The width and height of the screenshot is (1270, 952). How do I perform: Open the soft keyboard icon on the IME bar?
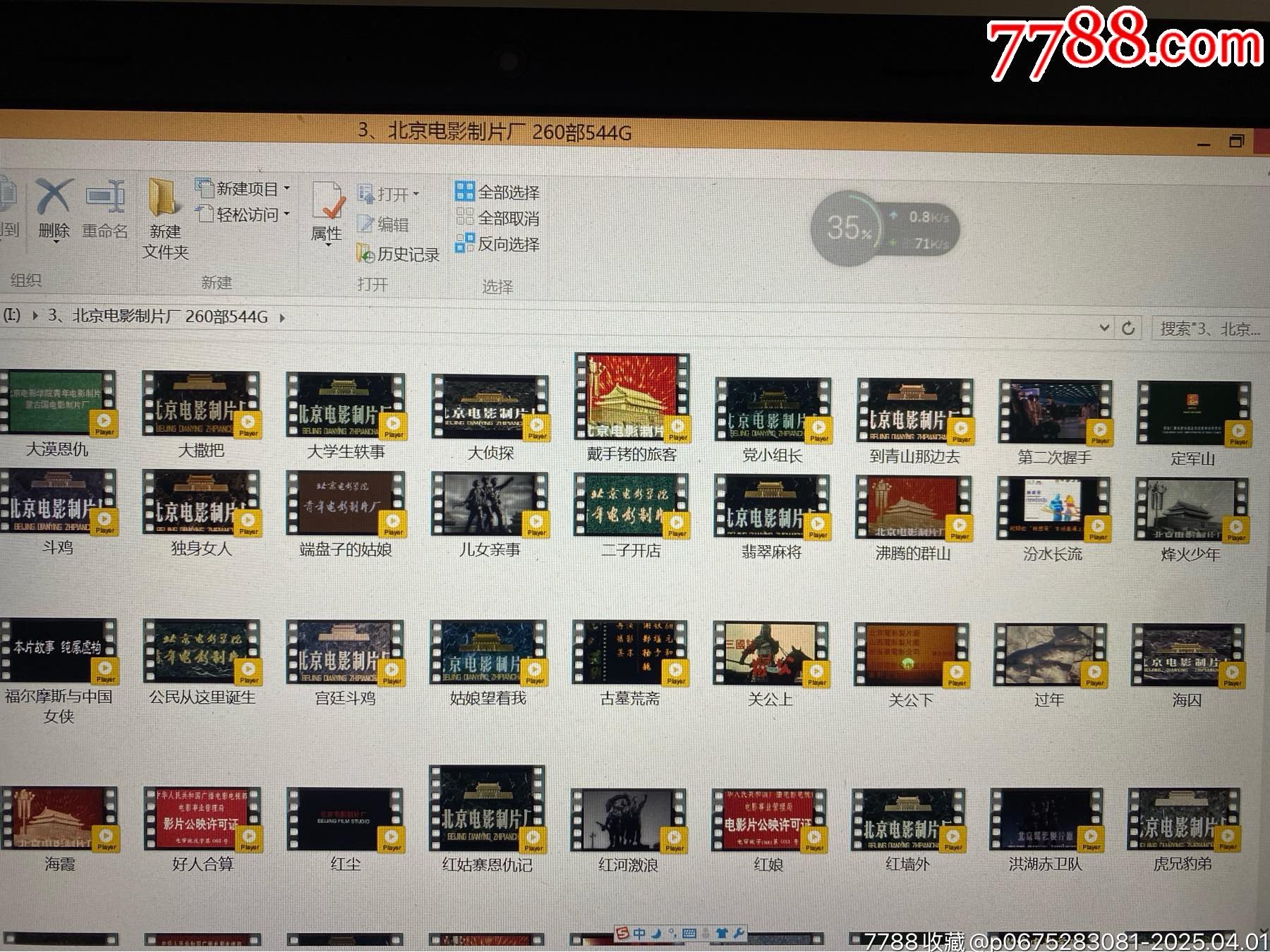click(x=689, y=933)
